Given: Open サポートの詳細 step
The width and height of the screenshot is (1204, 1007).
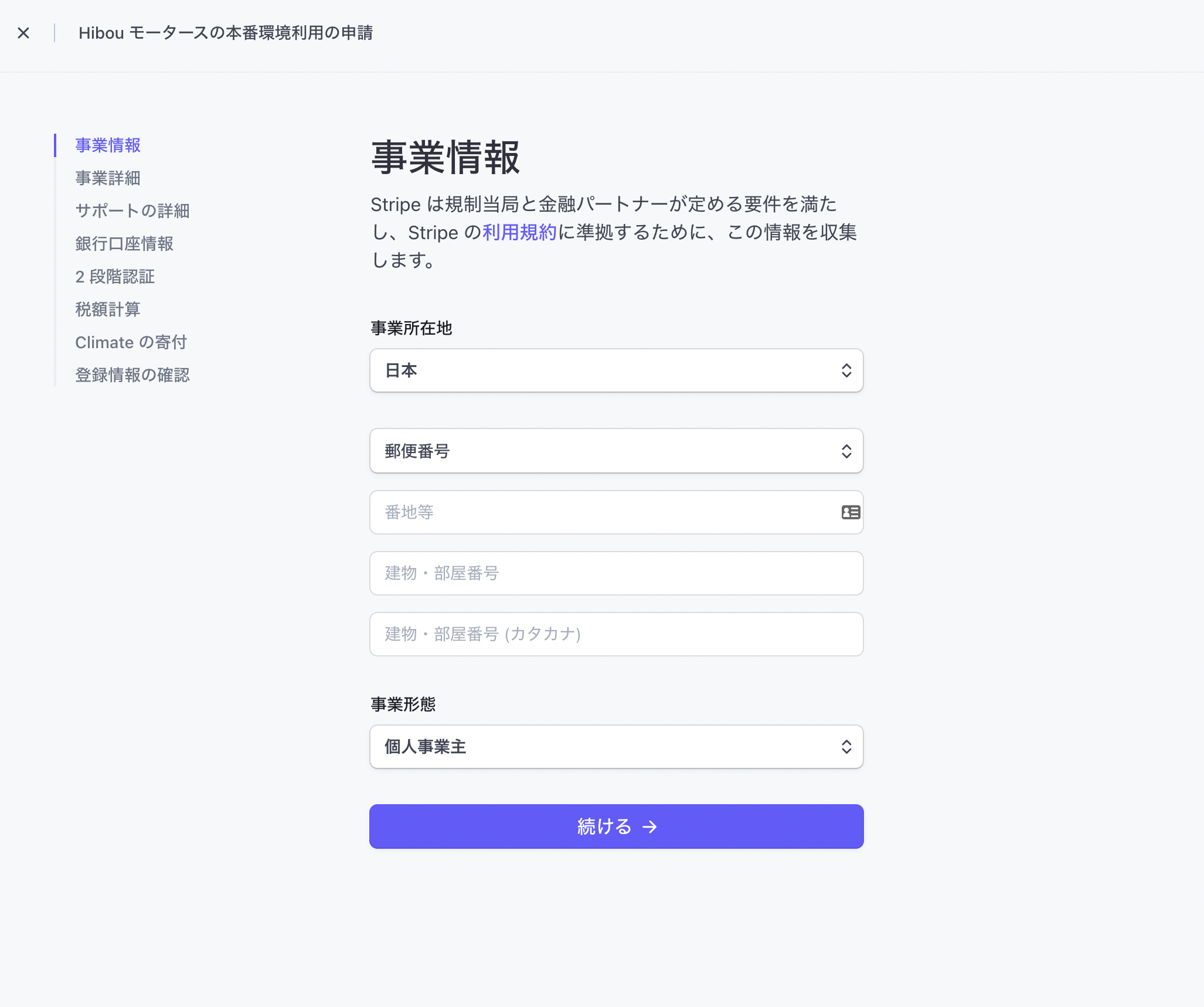Looking at the screenshot, I should 132,211.
